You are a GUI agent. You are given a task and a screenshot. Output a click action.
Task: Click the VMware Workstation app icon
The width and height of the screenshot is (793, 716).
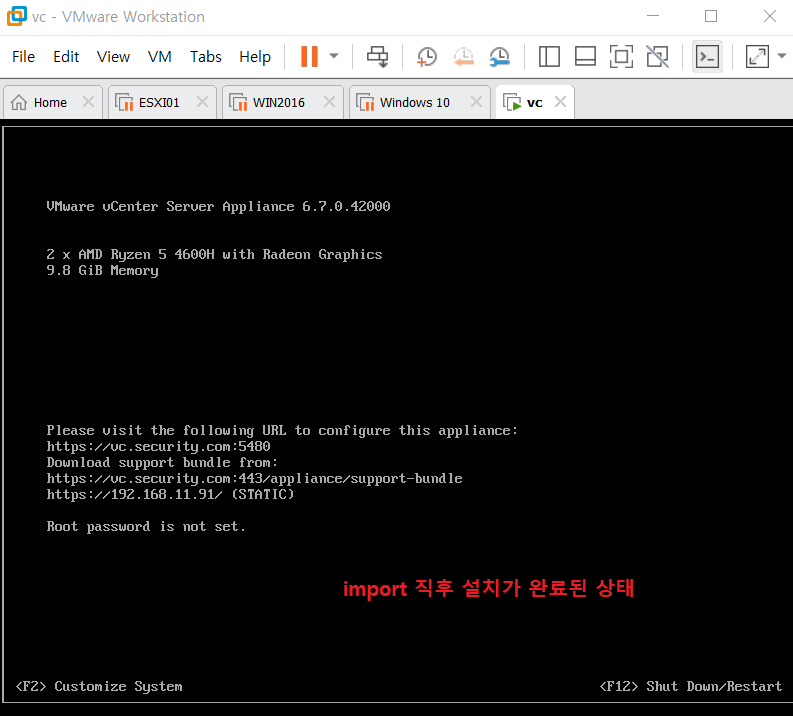coord(17,16)
